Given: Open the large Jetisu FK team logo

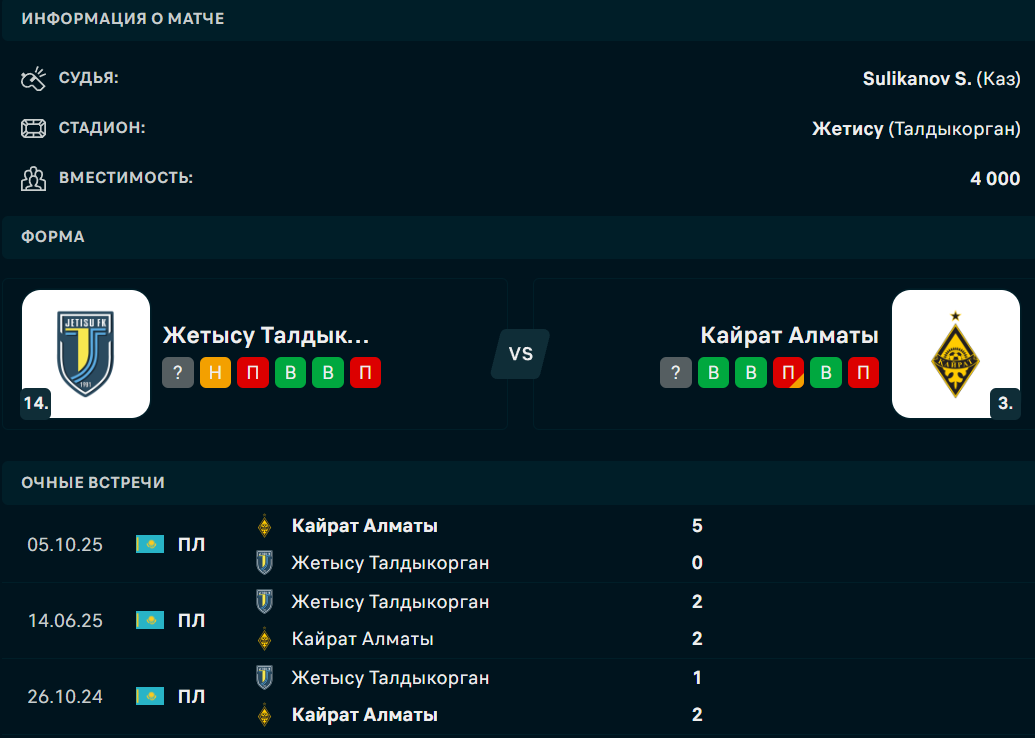Looking at the screenshot, I should point(86,353).
